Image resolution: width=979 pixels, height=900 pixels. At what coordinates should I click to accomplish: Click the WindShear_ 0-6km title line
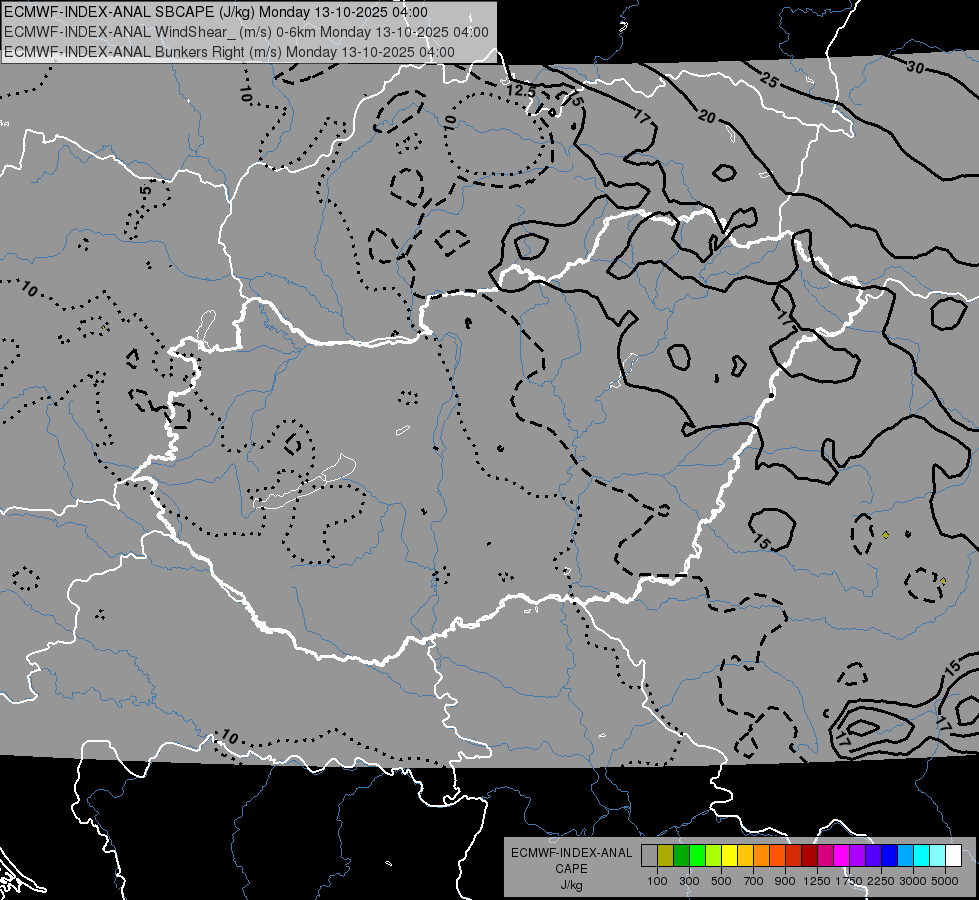click(x=246, y=32)
